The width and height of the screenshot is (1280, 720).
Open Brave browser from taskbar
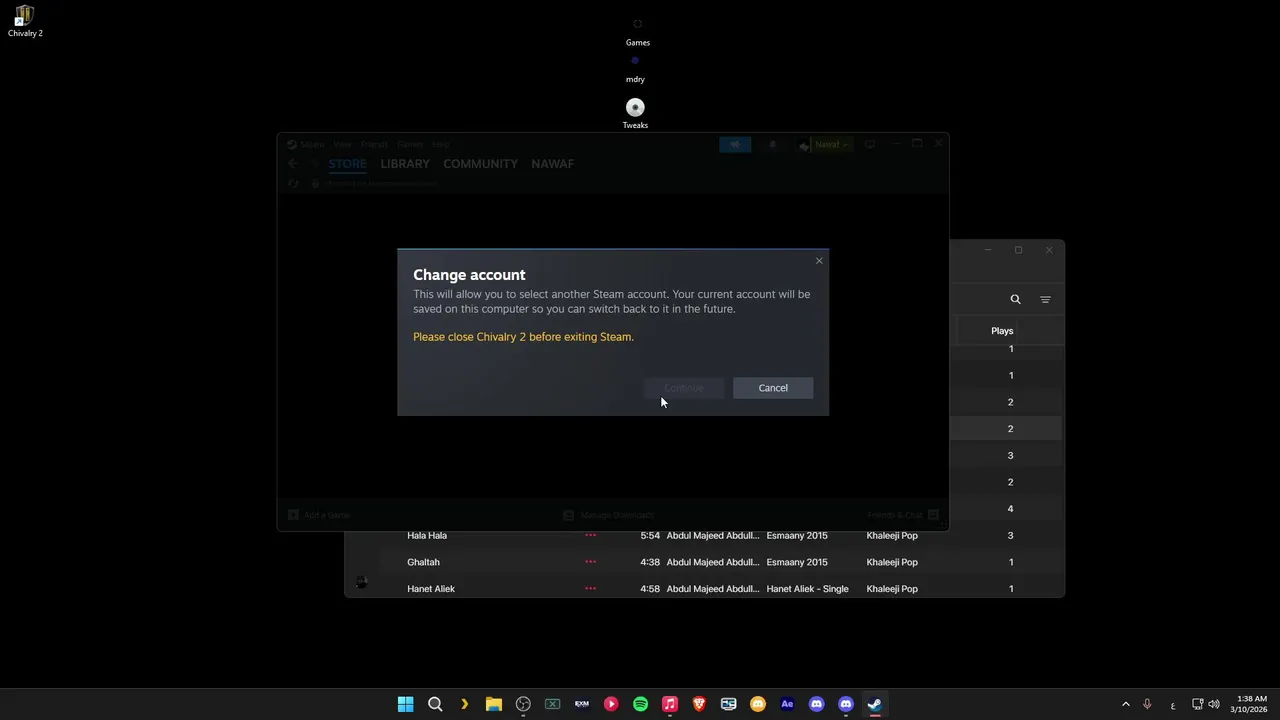699,704
